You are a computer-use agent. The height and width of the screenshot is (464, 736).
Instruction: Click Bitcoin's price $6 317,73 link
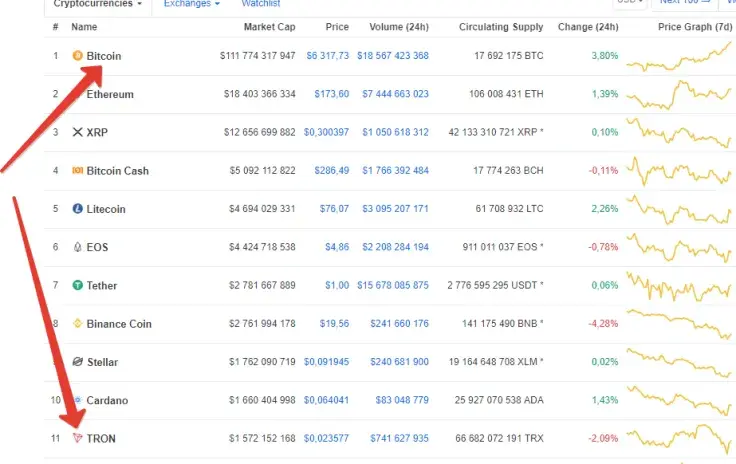tap(327, 56)
